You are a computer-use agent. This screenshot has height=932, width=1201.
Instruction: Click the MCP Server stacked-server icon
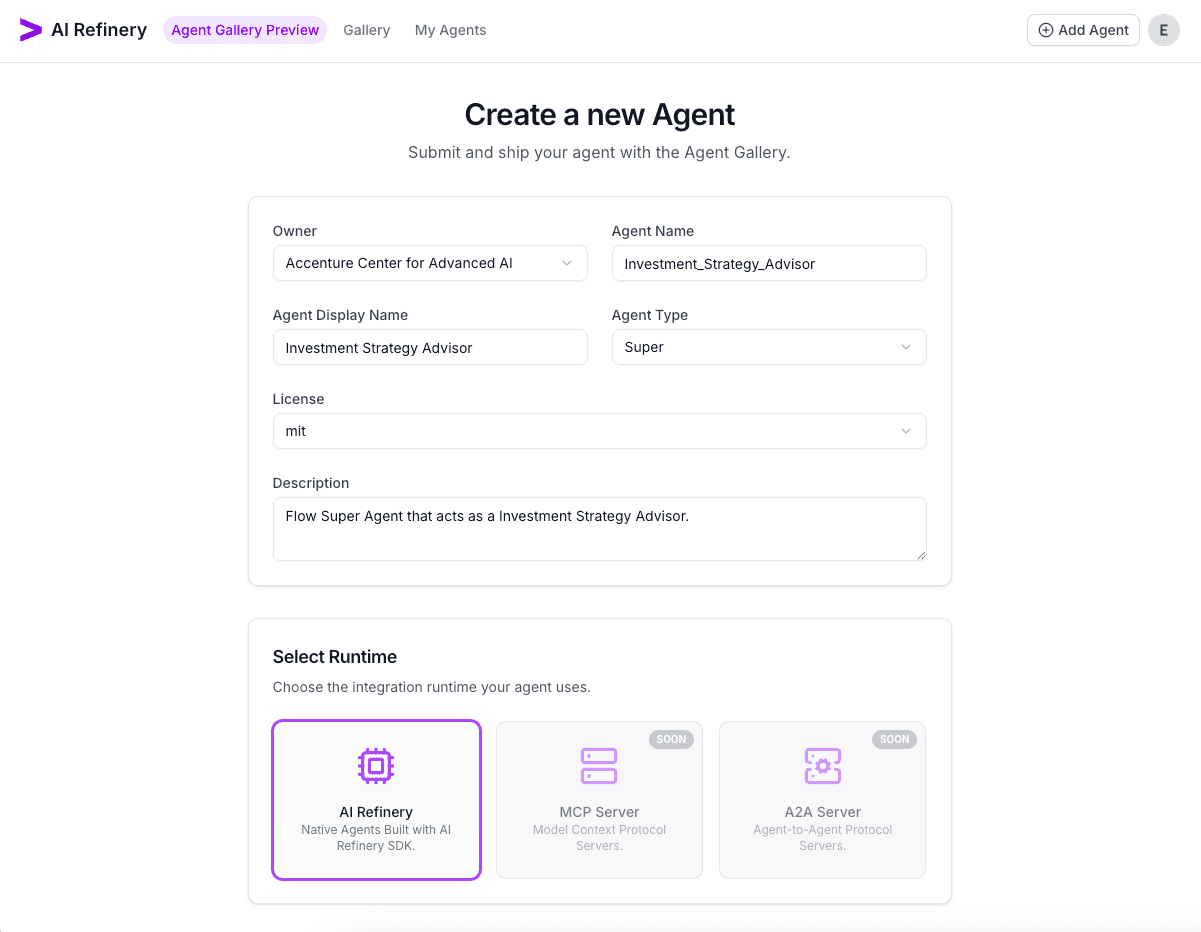599,765
